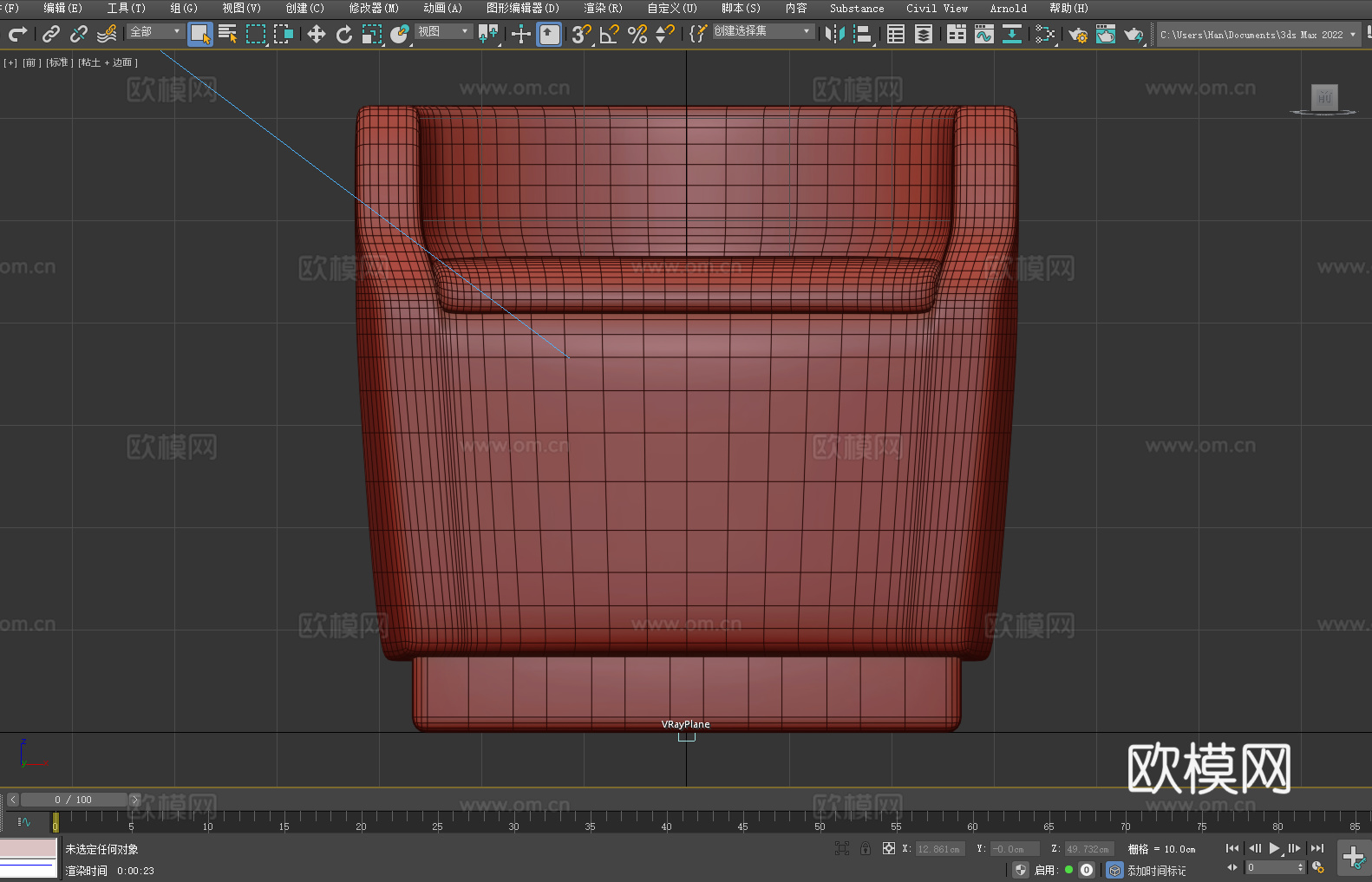The height and width of the screenshot is (882, 1372).
Task: Step time slider forward with right arrow
Action: click(134, 800)
